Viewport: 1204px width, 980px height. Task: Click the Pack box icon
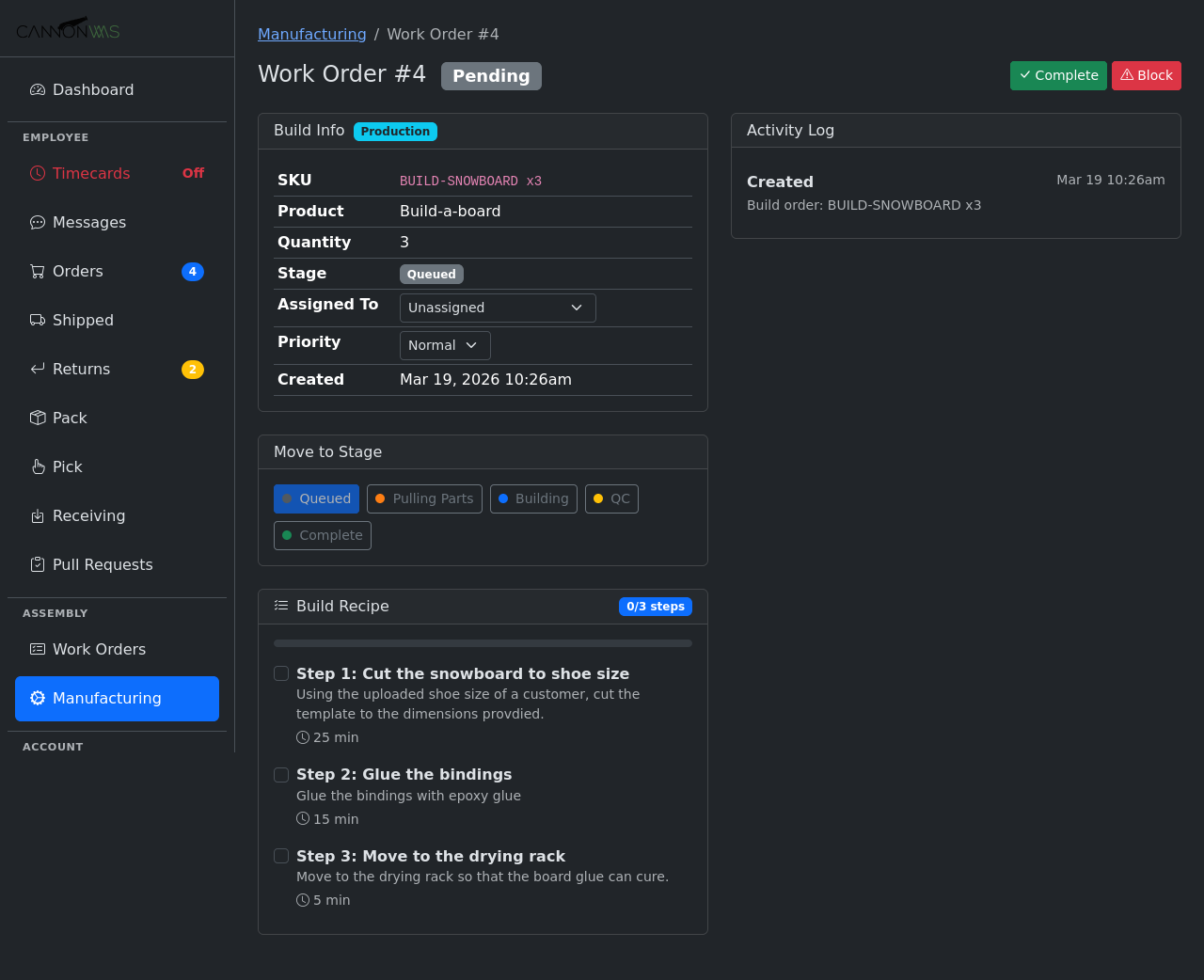pos(38,419)
